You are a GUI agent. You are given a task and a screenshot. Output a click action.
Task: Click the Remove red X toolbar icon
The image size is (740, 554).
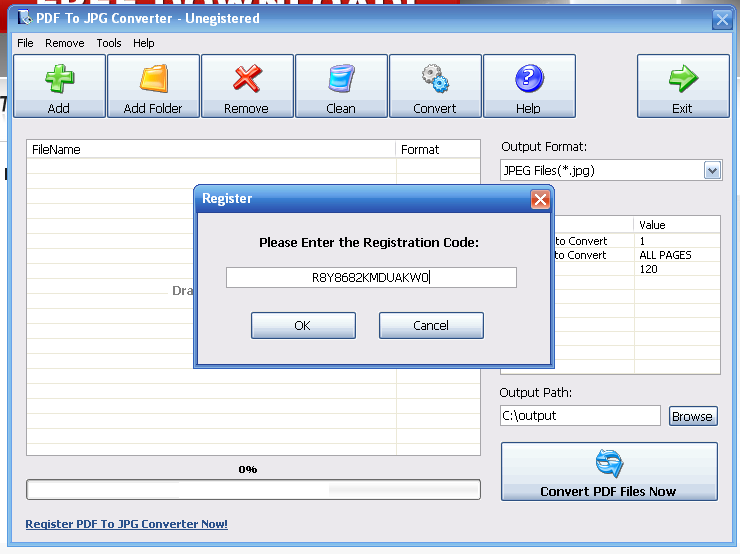[x=247, y=79]
